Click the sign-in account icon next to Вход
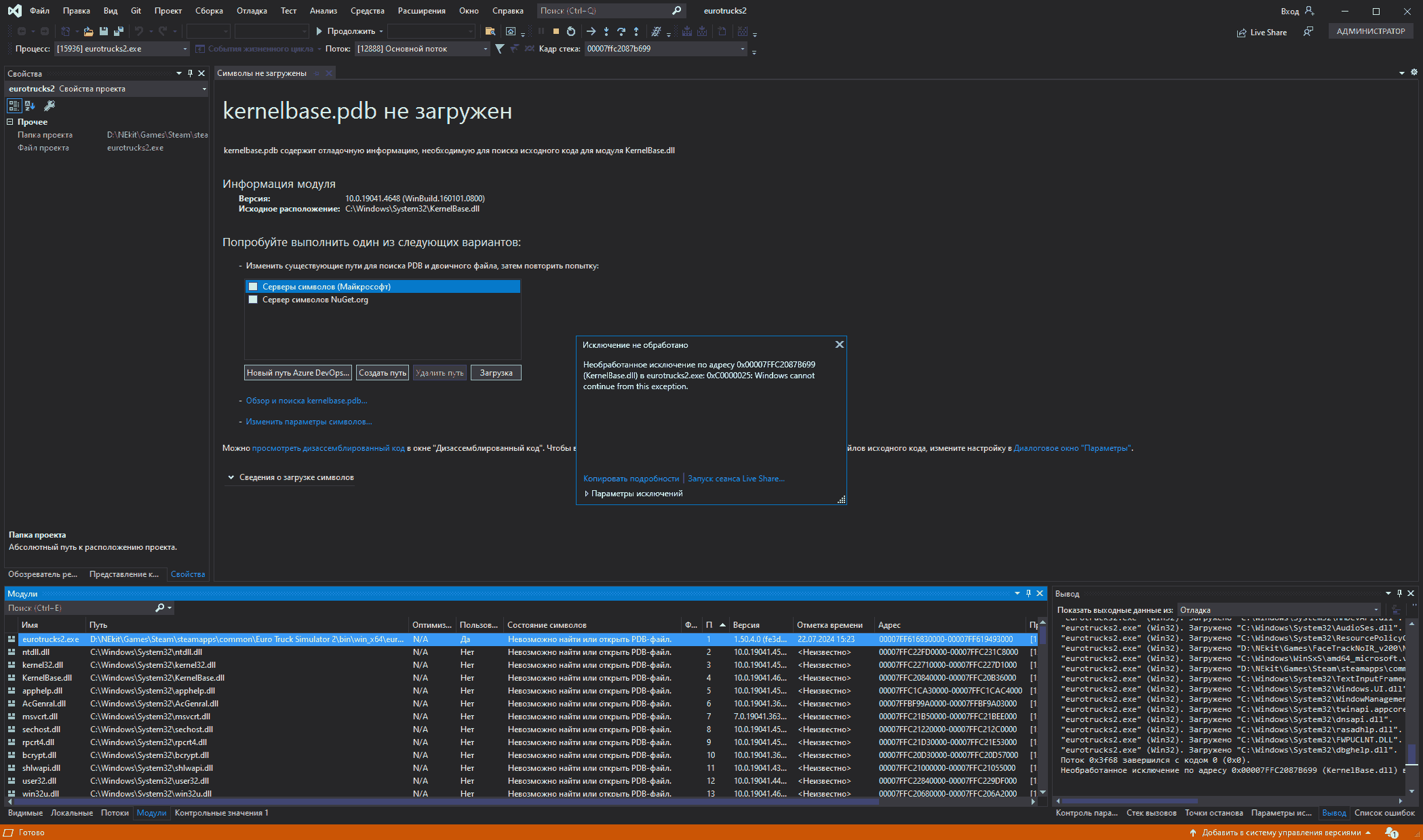 pyautogui.click(x=1310, y=11)
